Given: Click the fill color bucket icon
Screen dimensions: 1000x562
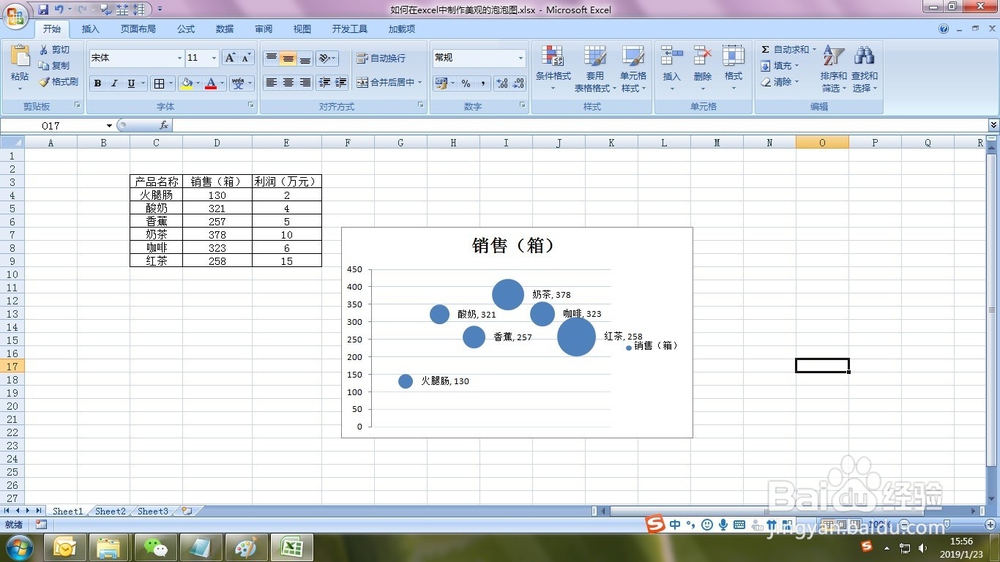Looking at the screenshot, I should (x=187, y=83).
